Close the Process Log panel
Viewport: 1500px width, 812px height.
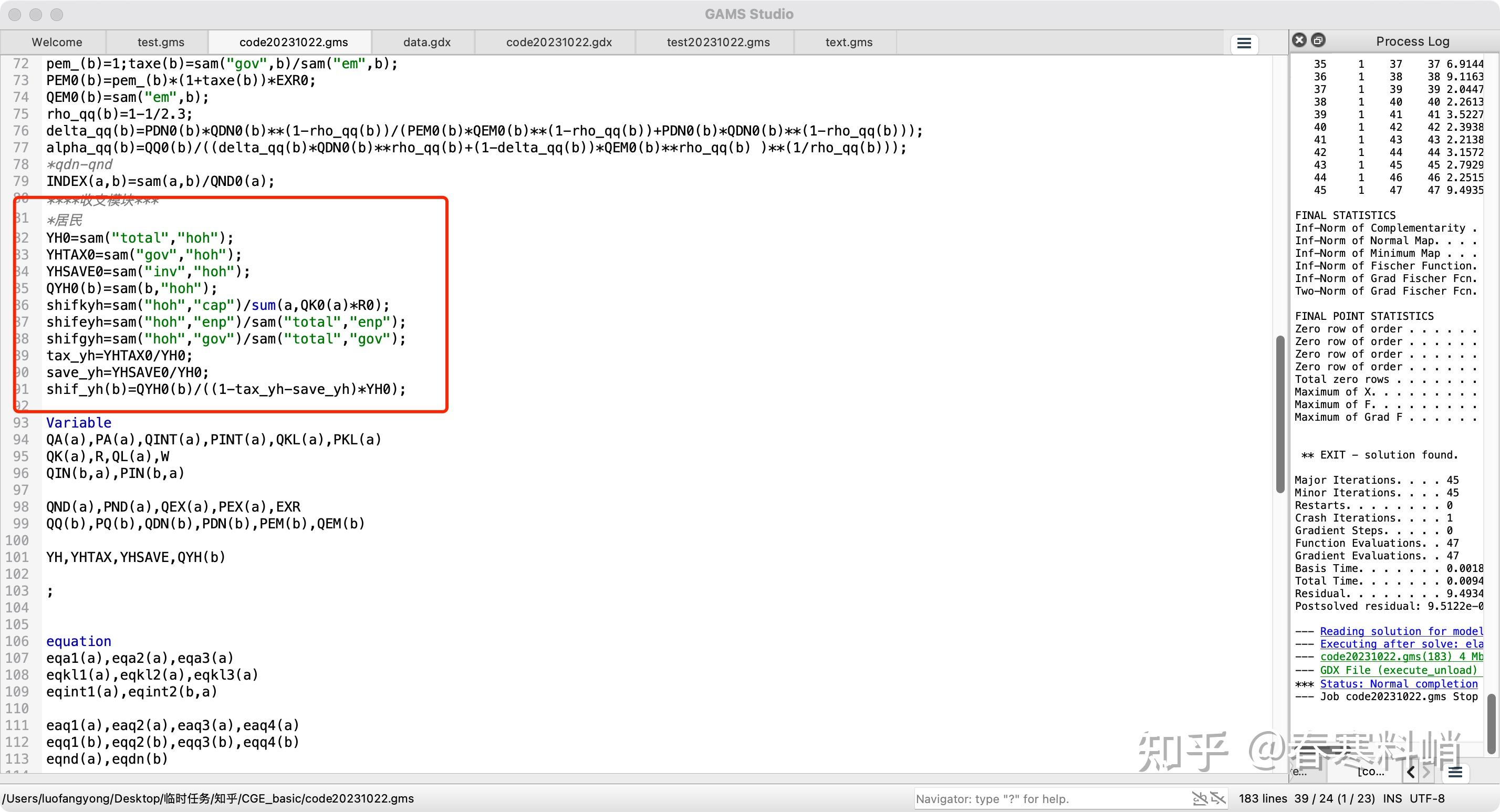click(1299, 40)
